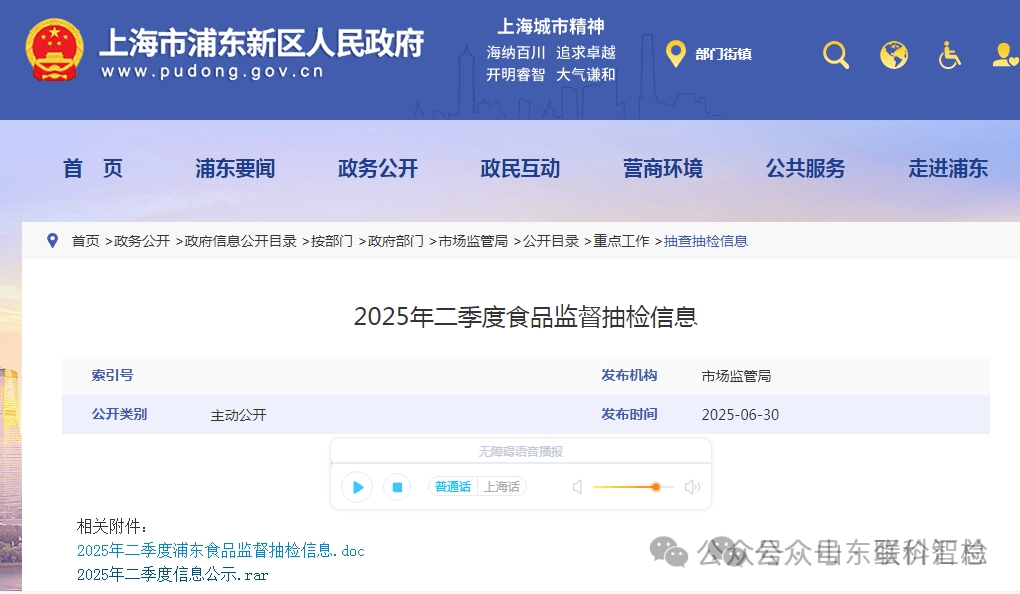Open the search magnifier icon
The height and width of the screenshot is (594, 1020).
click(x=835, y=55)
